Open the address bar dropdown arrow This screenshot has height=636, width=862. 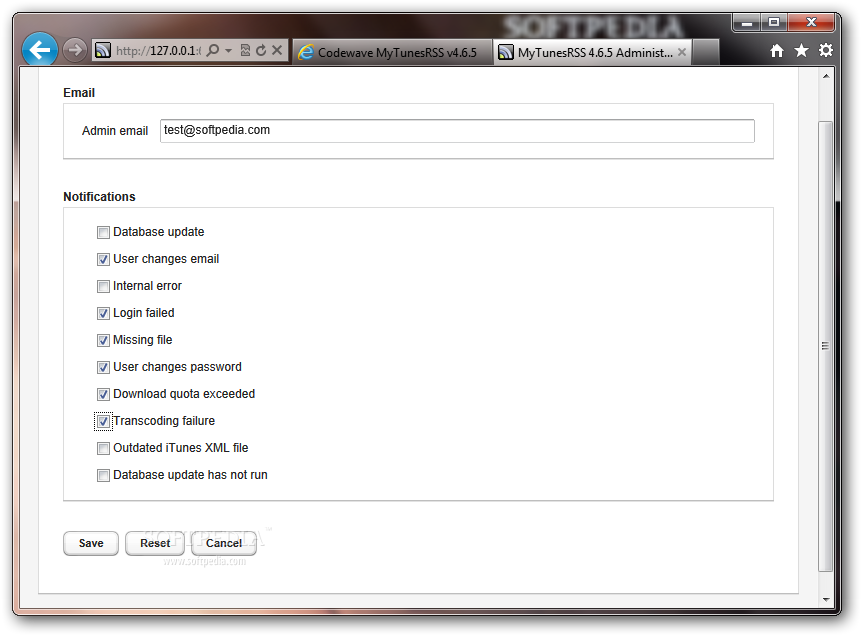click(x=229, y=51)
